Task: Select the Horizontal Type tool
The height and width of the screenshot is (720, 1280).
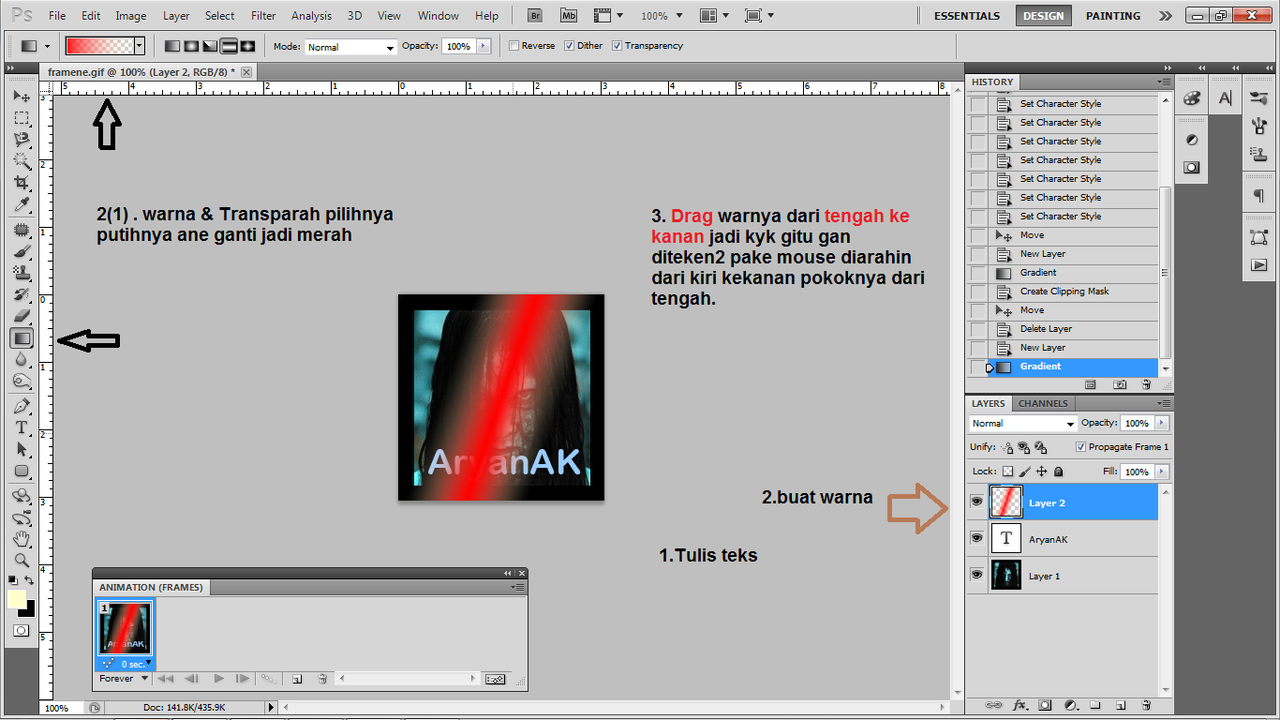Action: click(22, 426)
